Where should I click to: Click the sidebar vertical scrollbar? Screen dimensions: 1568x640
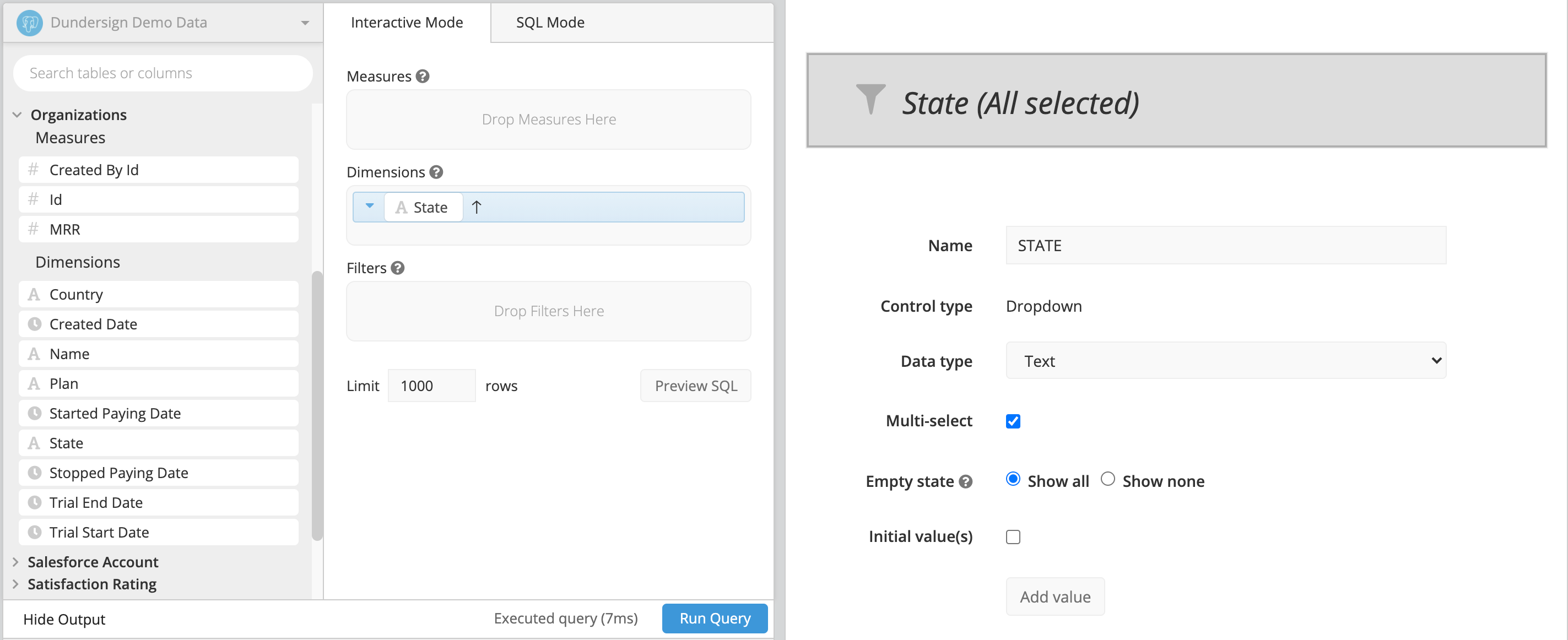[317, 406]
